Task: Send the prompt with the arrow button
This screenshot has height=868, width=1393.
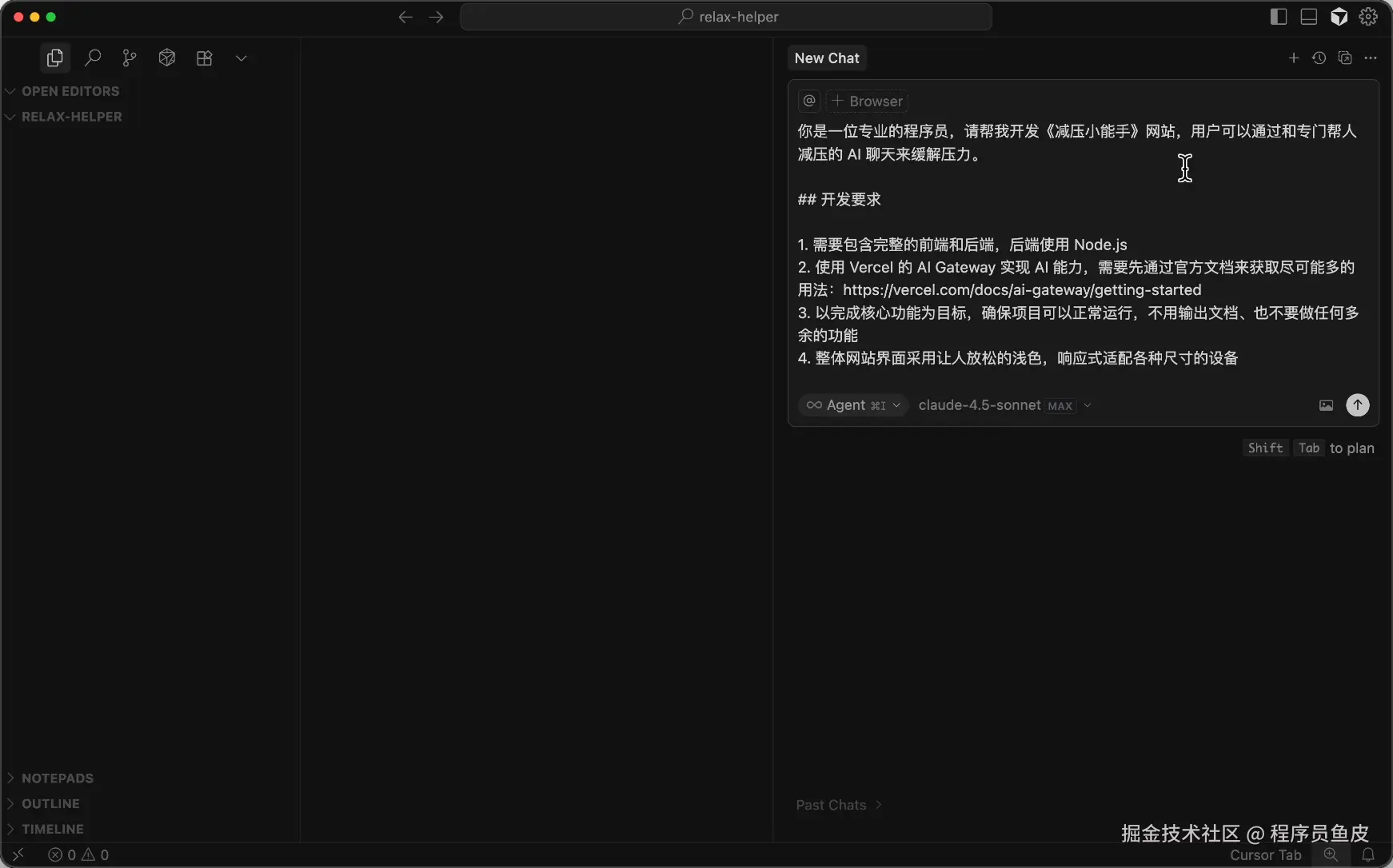Action: [x=1358, y=405]
